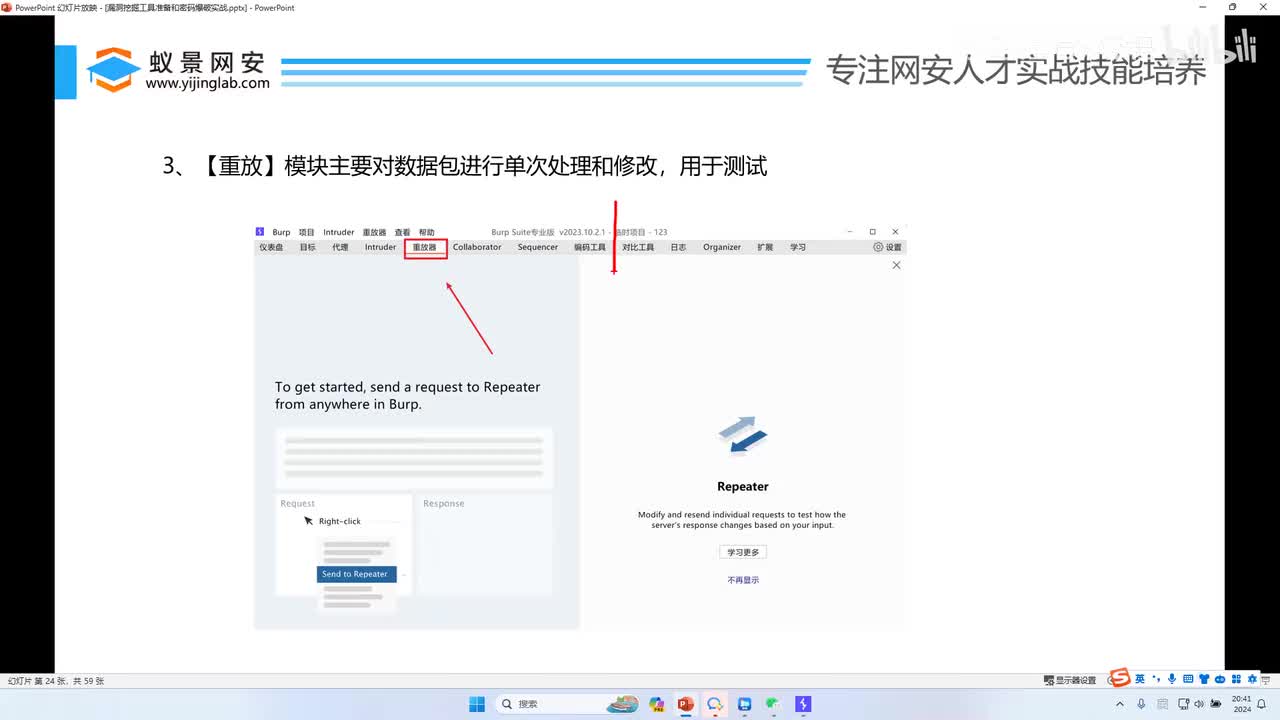Click the taskbar search box
1280x720 pixels.
(568, 704)
